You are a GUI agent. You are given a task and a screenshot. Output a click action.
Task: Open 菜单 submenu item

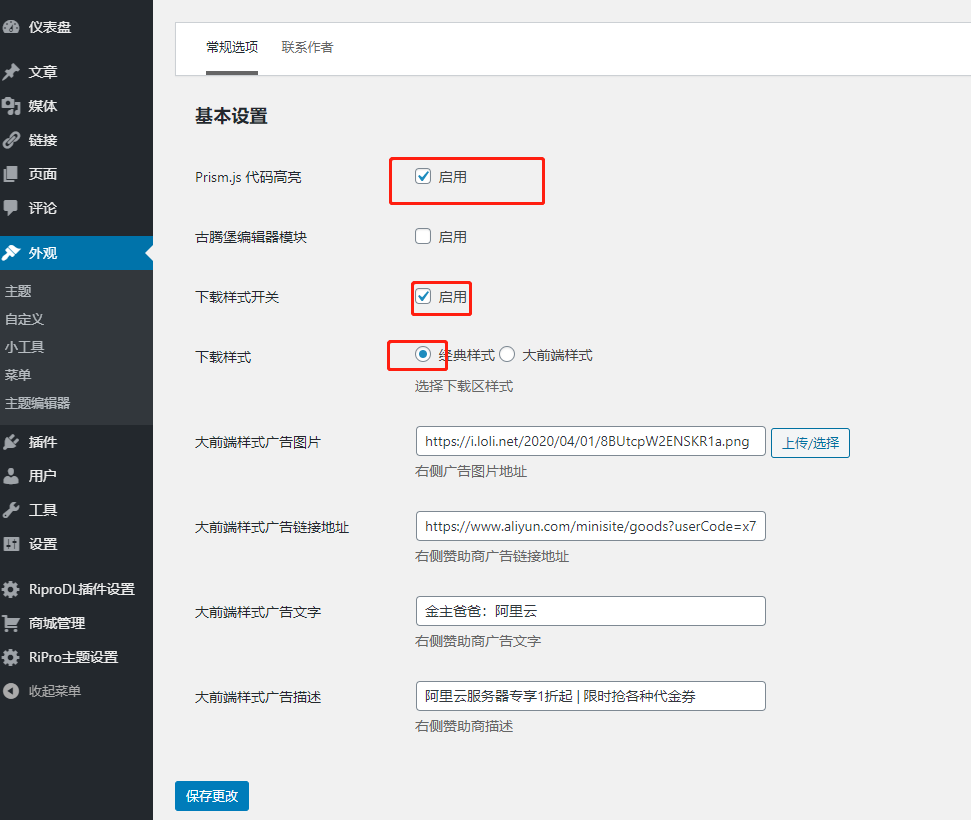click(18, 375)
